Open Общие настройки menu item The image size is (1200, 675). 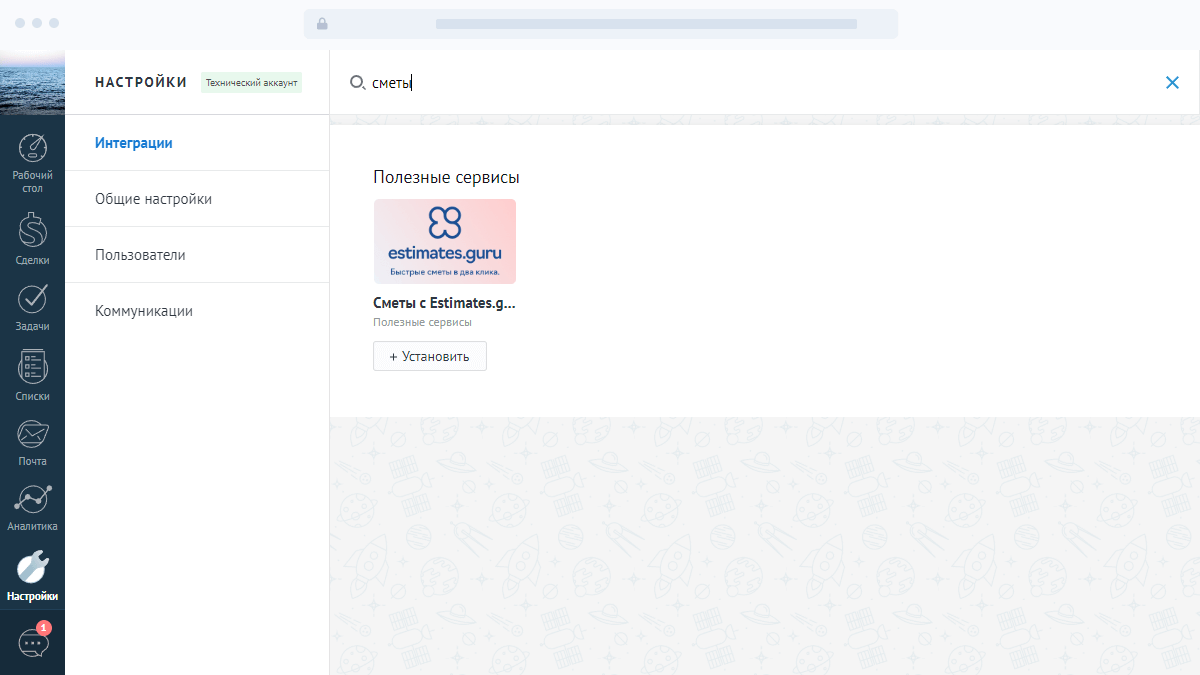153,199
